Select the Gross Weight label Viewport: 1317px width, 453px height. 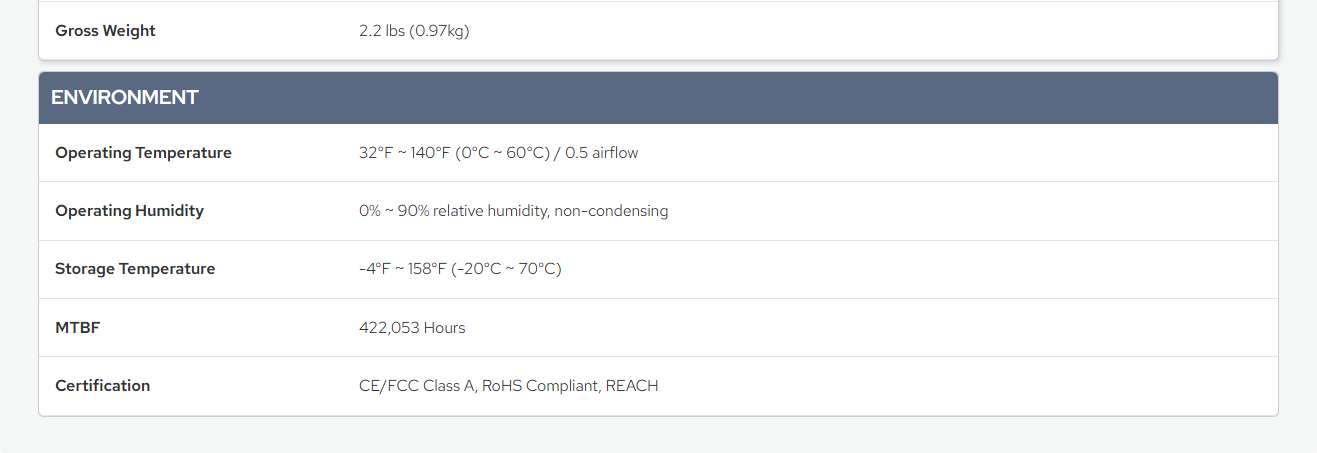coord(105,31)
